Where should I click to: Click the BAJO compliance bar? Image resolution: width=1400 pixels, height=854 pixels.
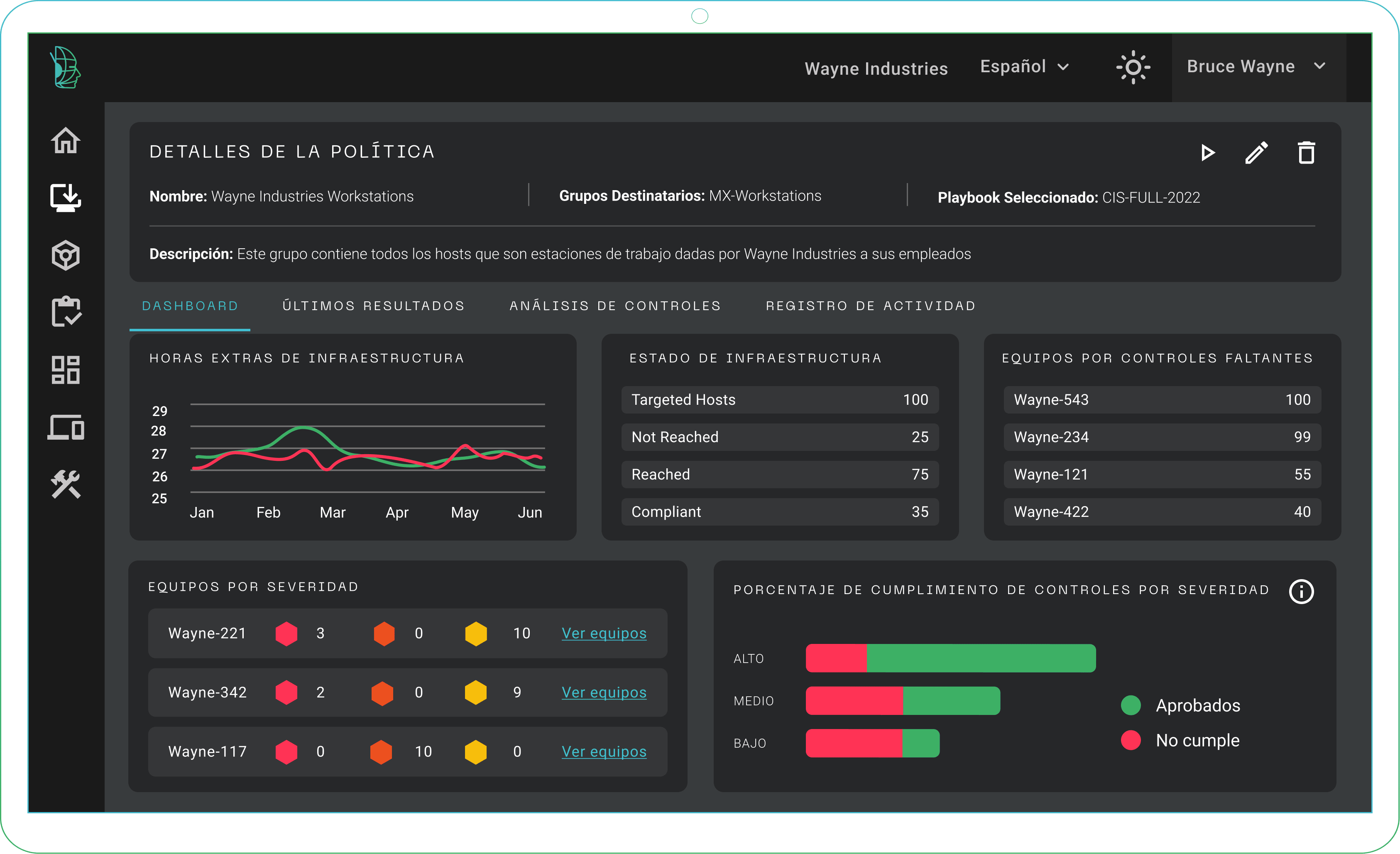[x=872, y=743]
